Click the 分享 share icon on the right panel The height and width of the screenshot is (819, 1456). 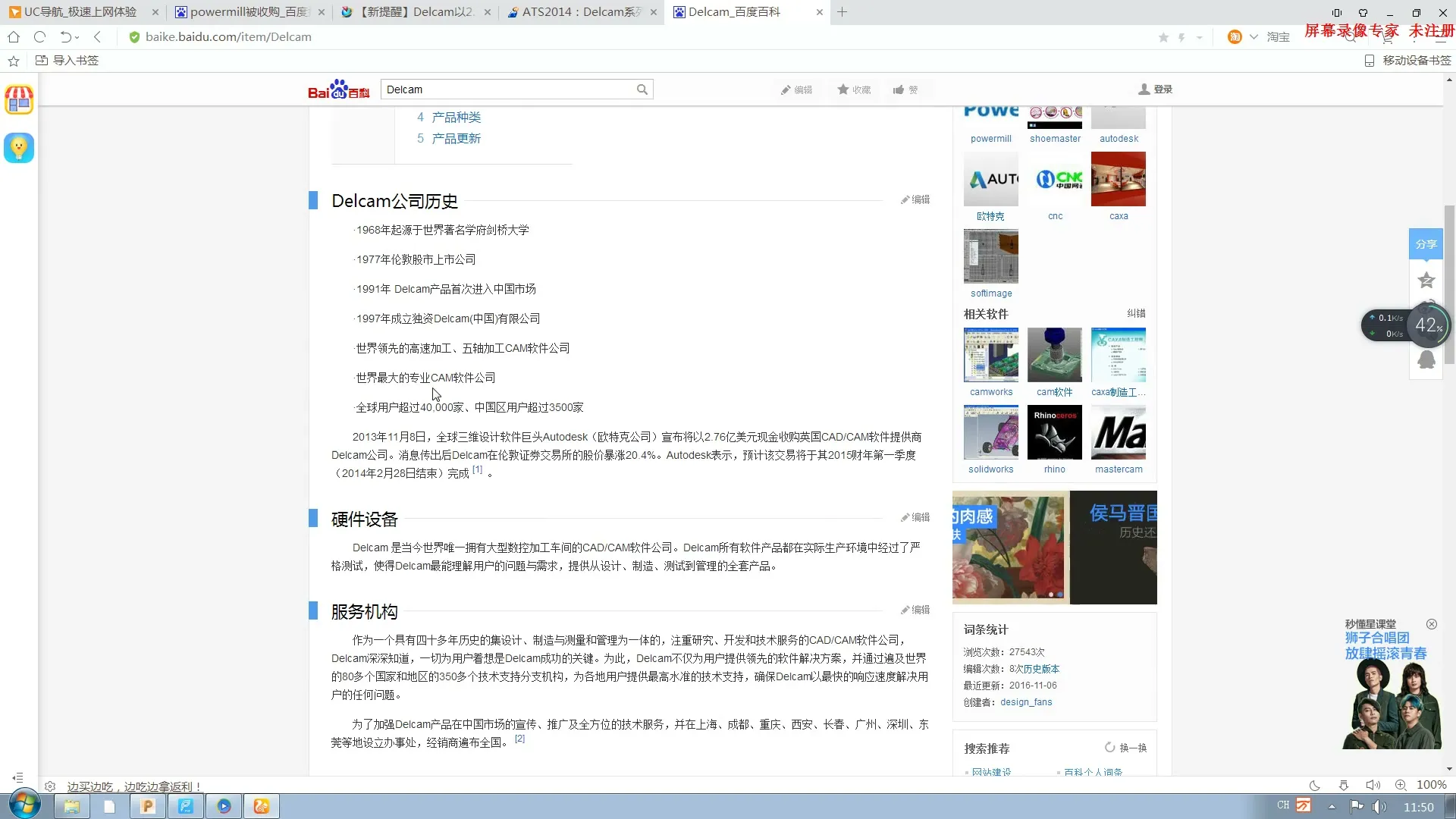pos(1425,244)
